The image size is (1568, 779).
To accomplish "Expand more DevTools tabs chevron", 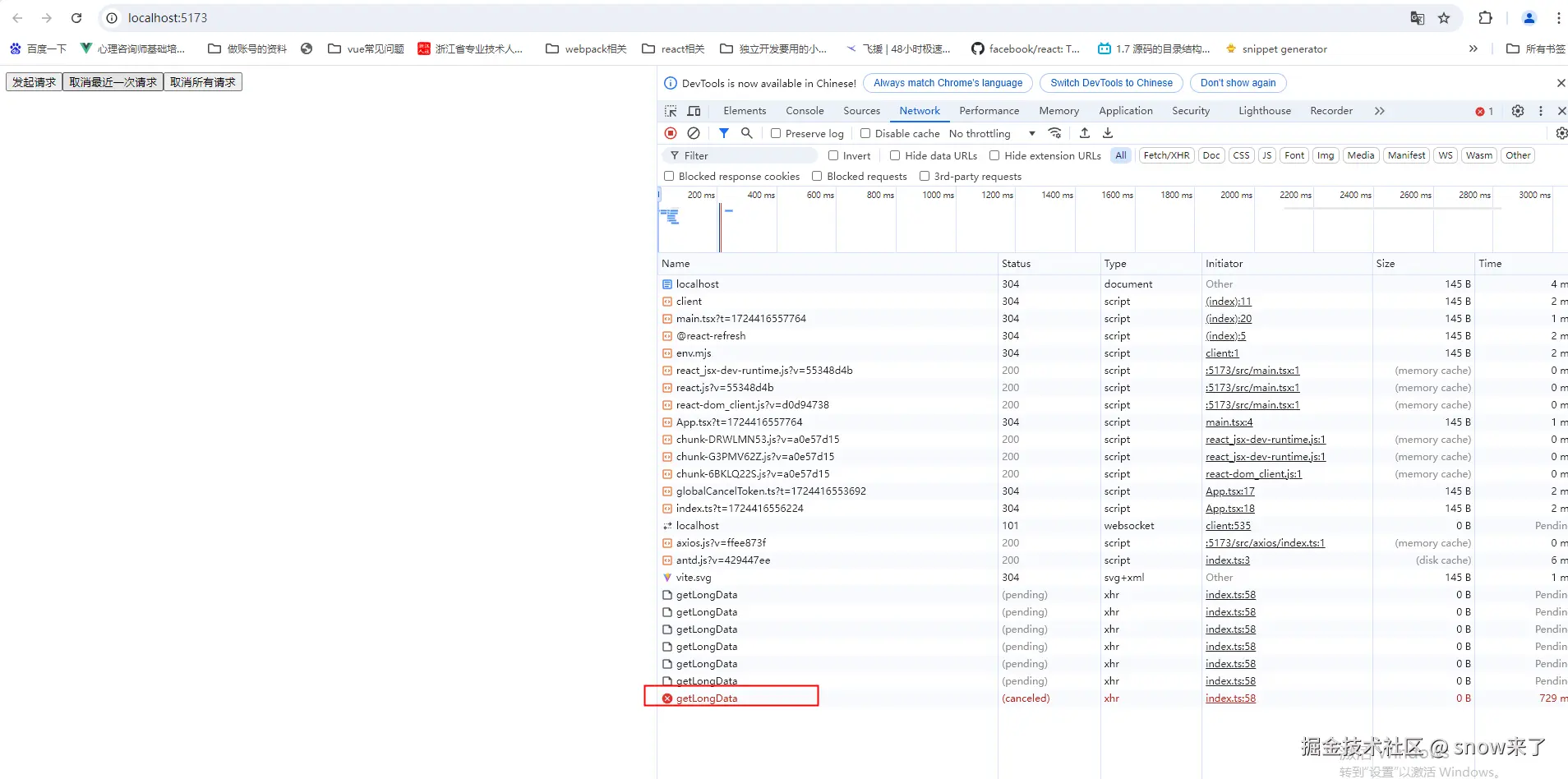I will [1380, 111].
